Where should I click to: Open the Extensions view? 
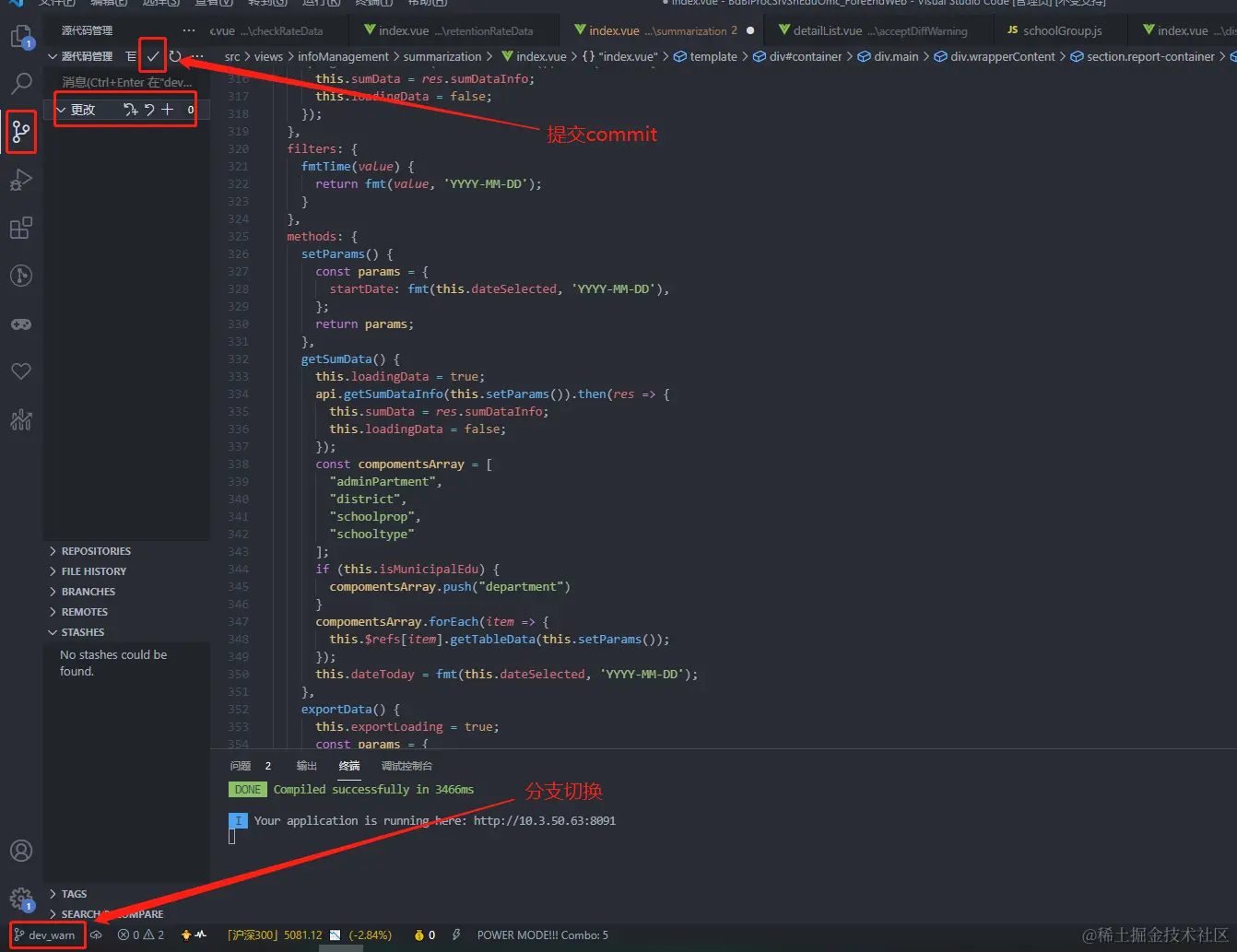tap(21, 228)
